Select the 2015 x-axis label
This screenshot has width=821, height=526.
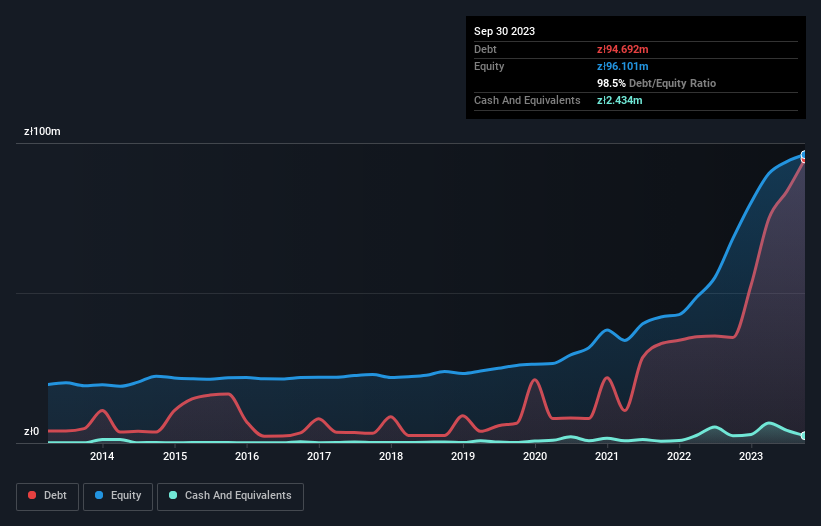175,456
